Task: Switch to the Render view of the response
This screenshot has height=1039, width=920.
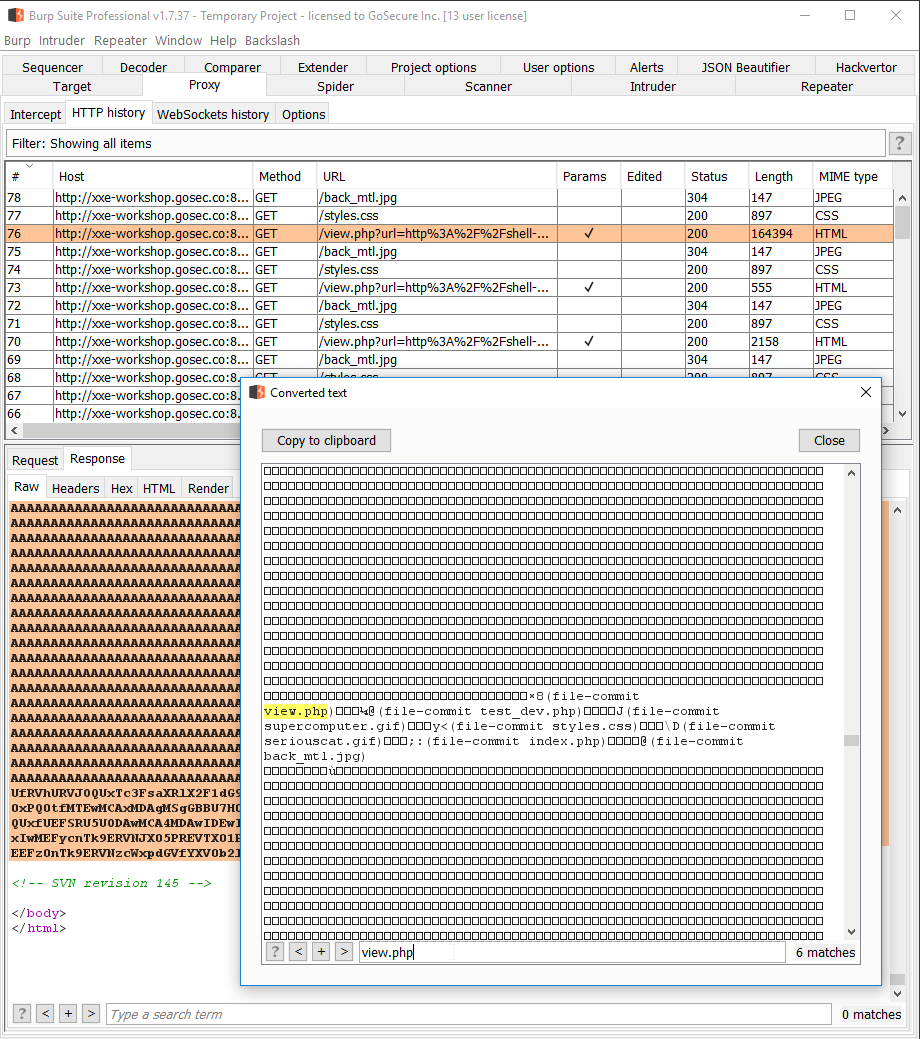Action: (208, 488)
